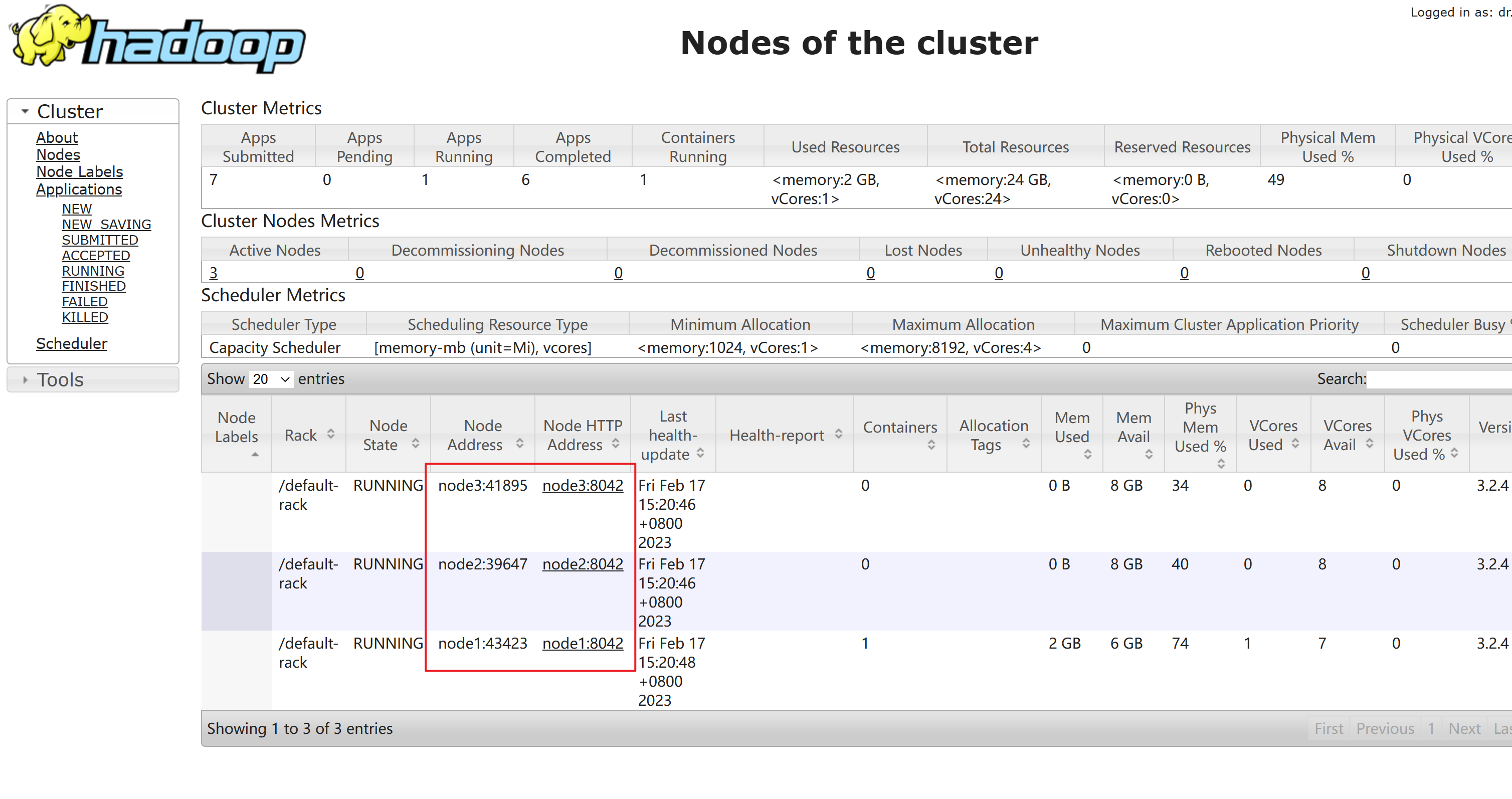The image size is (1512, 799).
Task: Open node3:8042 HTTP address link
Action: pos(582,486)
